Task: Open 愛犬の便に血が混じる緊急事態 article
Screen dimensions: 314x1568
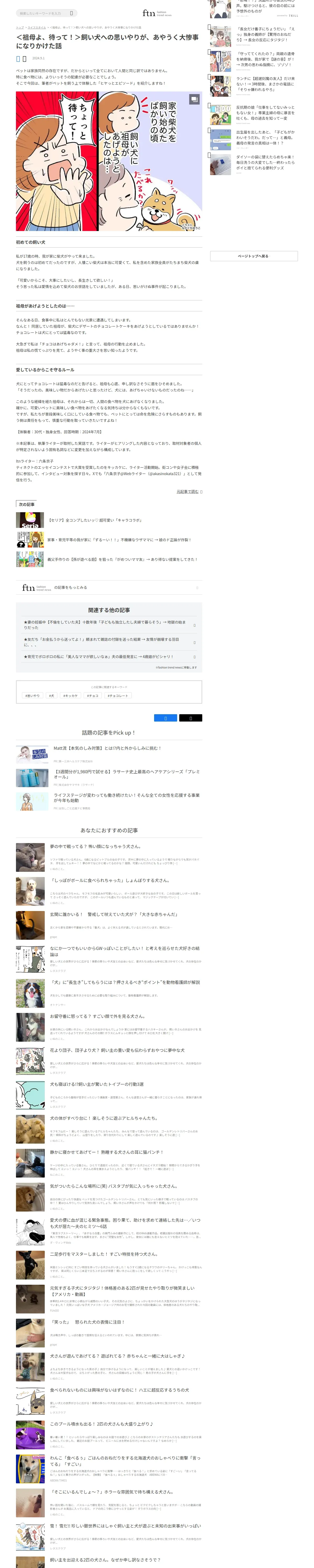Action: (x=125, y=1223)
